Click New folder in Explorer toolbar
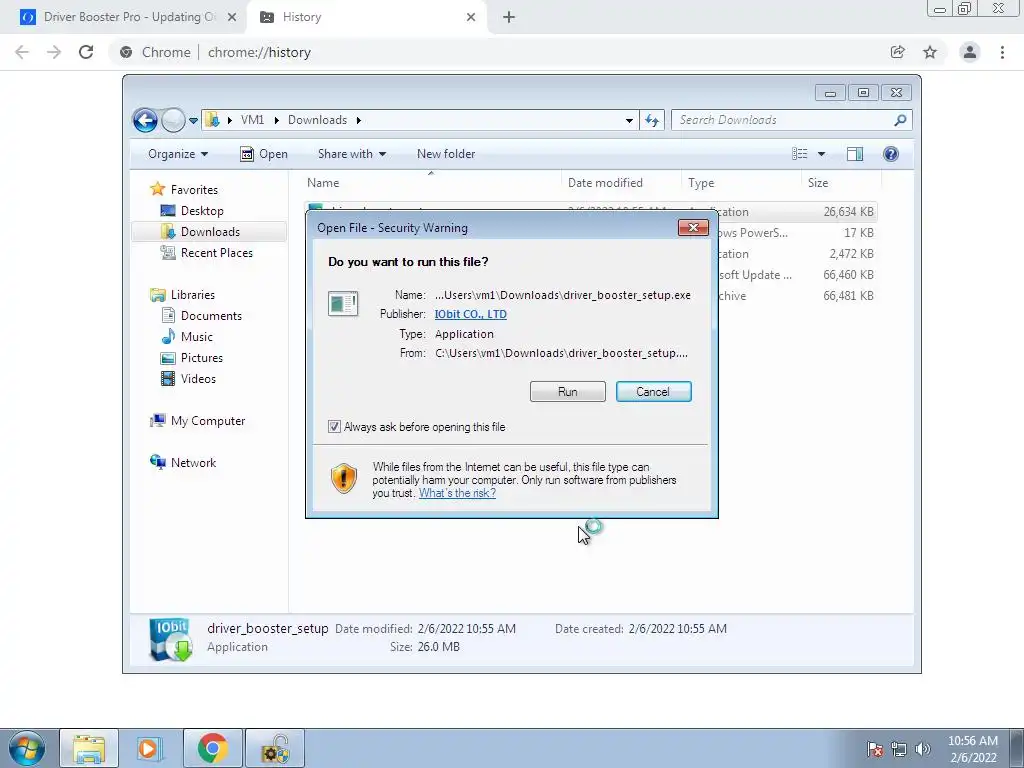Image resolution: width=1024 pixels, height=768 pixels. [446, 154]
